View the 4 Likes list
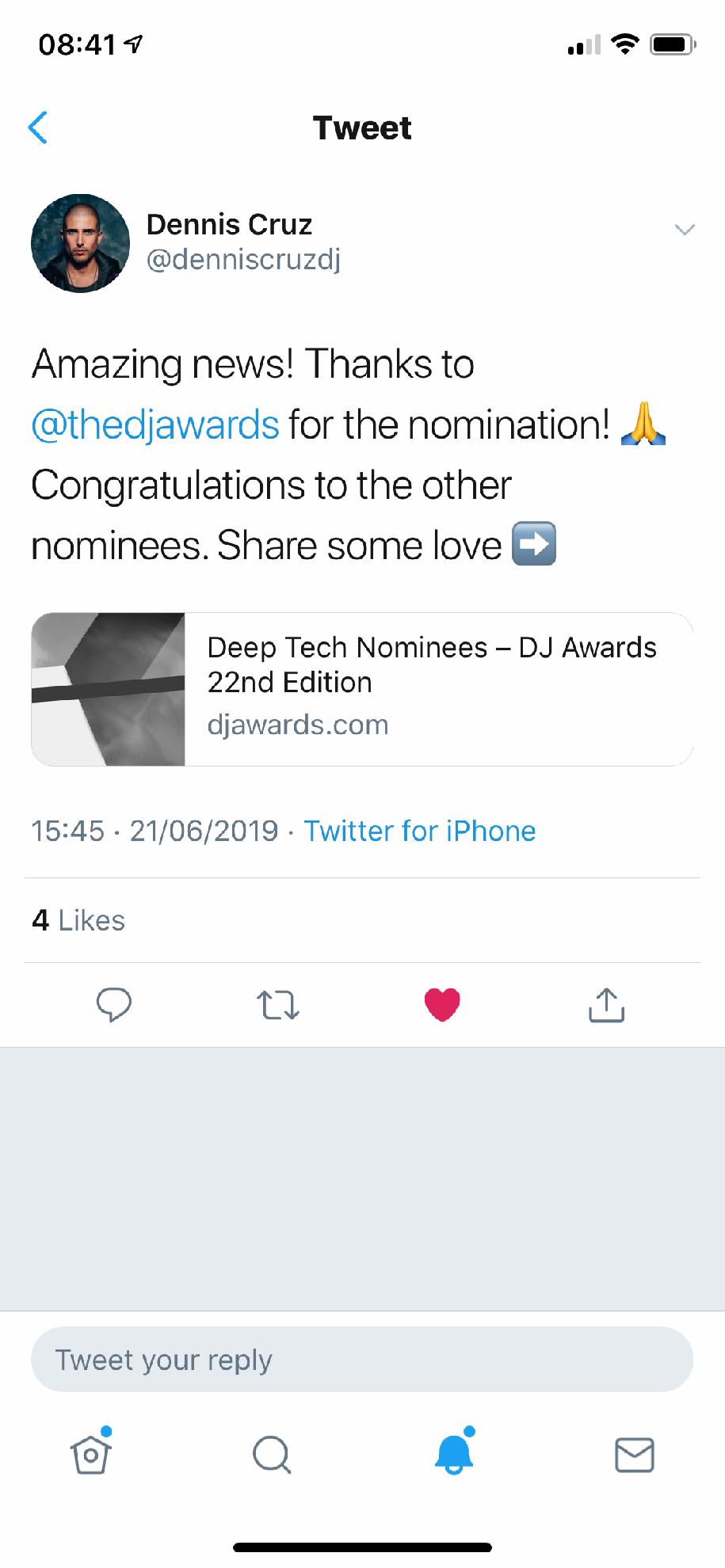The image size is (725, 1568). point(78,920)
